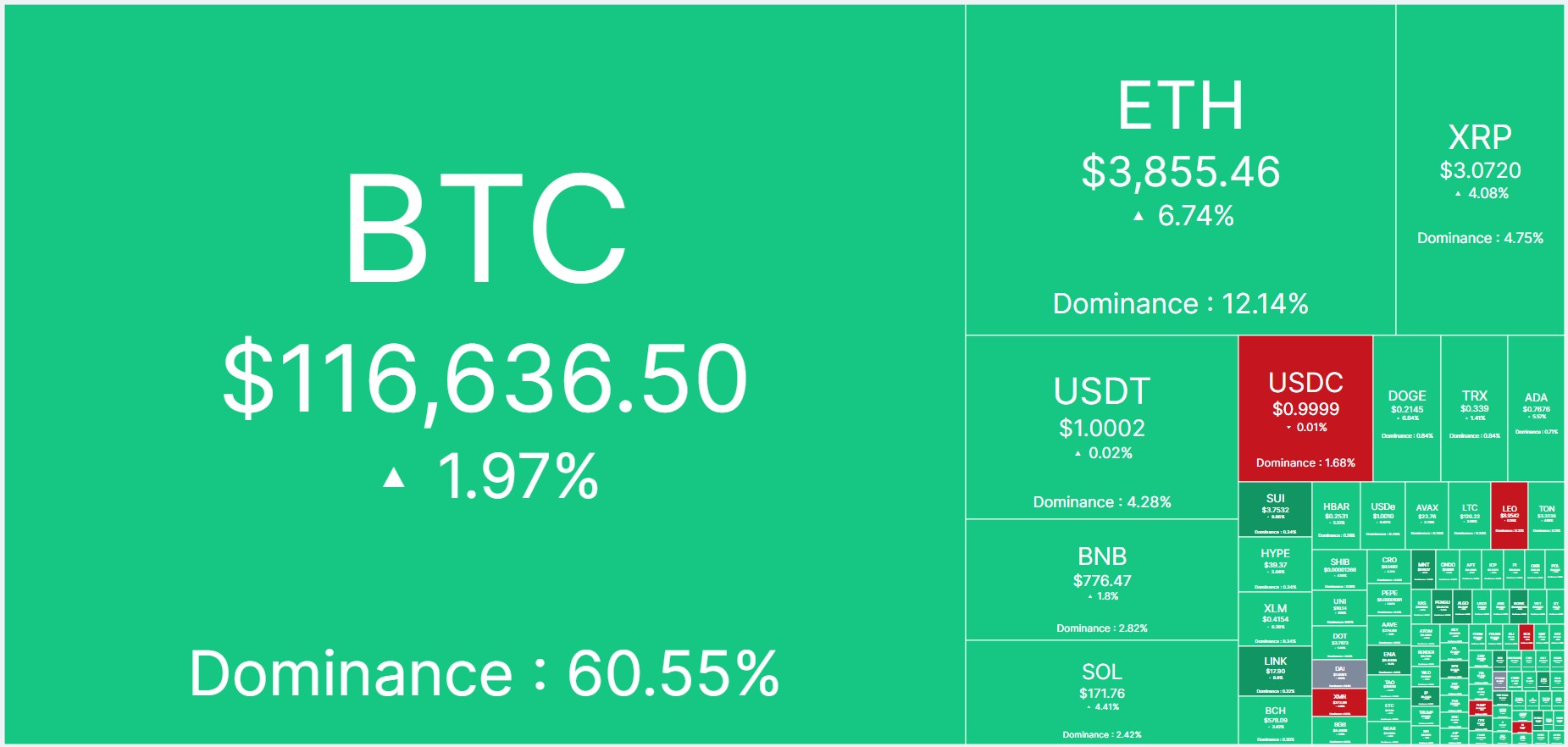Click the ADA tile
1568x747 pixels.
(x=1536, y=408)
